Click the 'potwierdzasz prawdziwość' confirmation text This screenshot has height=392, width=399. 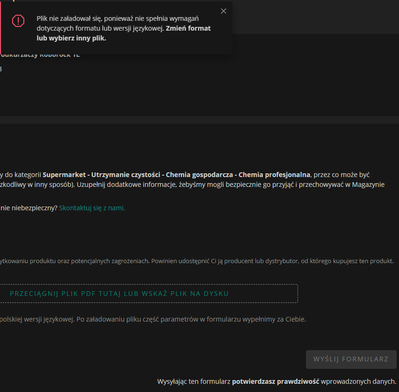click(275, 381)
